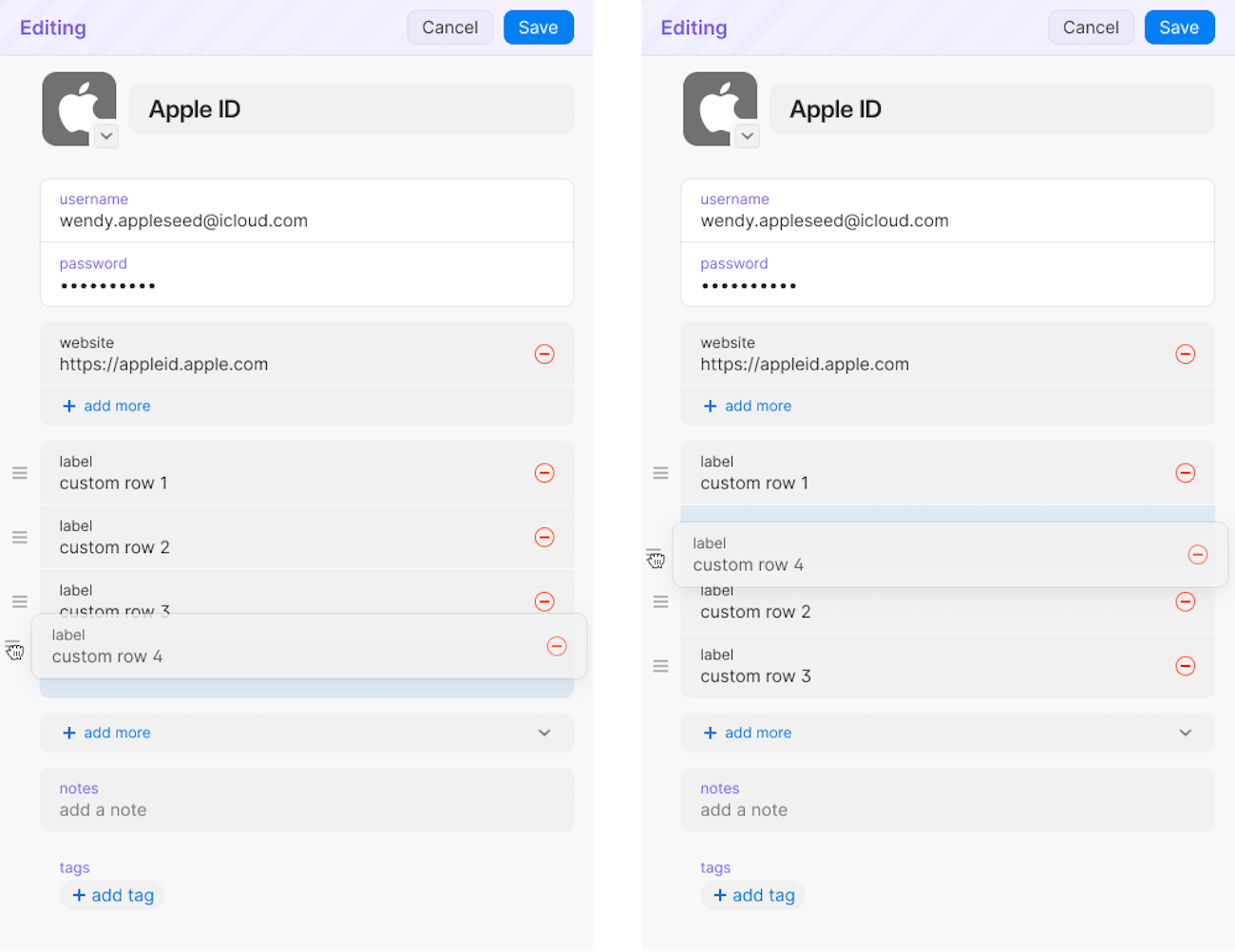Remove custom row 3 with minus icon
Screen dimensions: 1235x952
tap(544, 601)
